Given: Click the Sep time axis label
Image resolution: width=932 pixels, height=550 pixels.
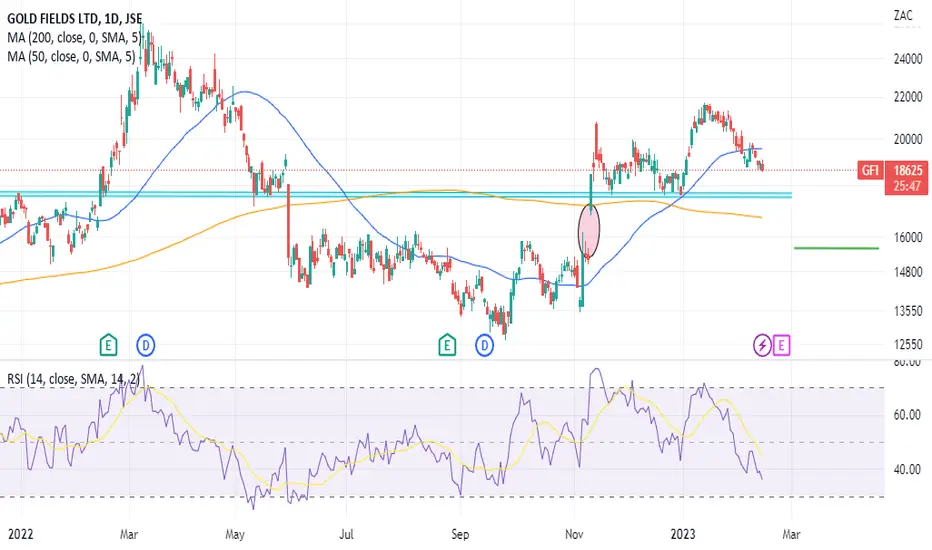Looking at the screenshot, I should click(459, 534).
